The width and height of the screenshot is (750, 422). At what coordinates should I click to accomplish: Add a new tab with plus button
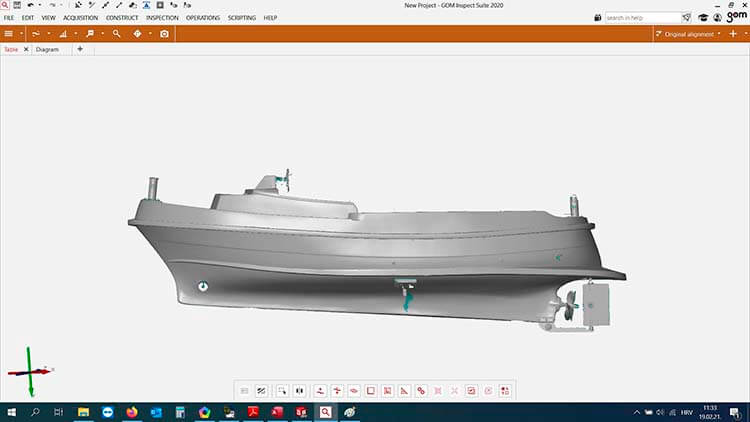pos(80,49)
